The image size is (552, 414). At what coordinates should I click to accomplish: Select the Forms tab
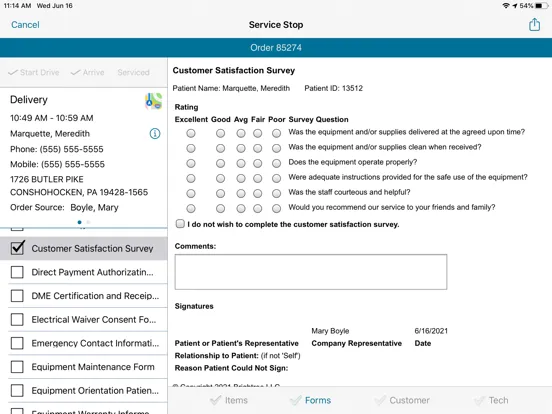(x=310, y=400)
